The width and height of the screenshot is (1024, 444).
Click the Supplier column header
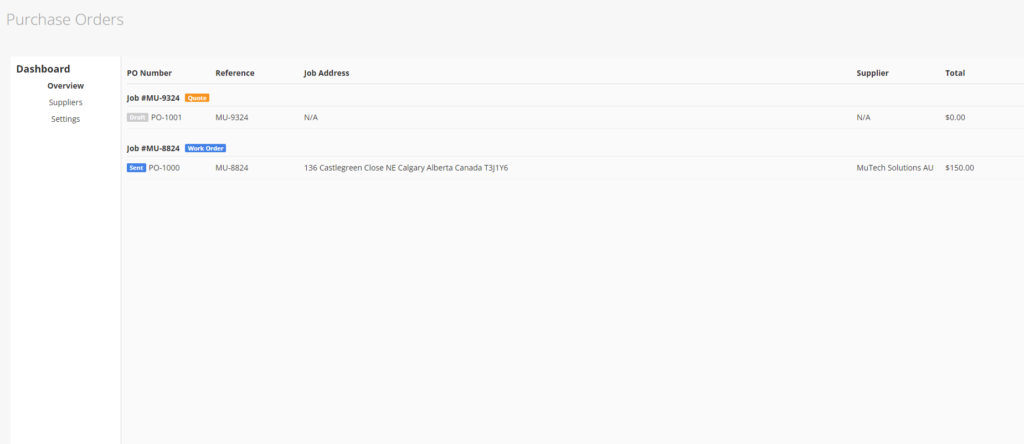coord(872,73)
